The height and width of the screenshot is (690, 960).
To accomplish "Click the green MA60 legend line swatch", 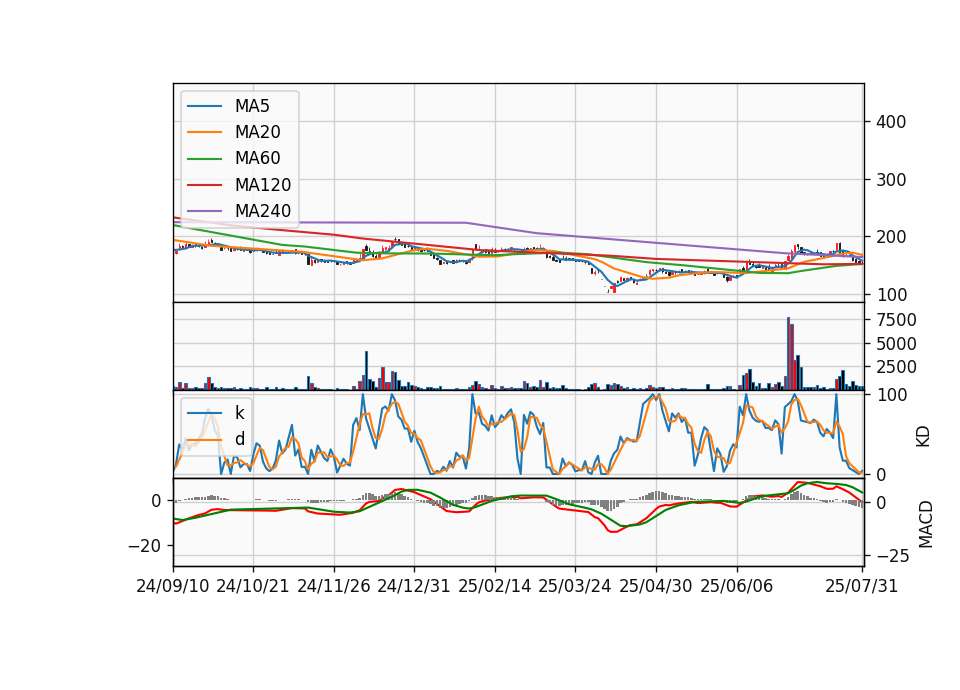I will [x=204, y=159].
